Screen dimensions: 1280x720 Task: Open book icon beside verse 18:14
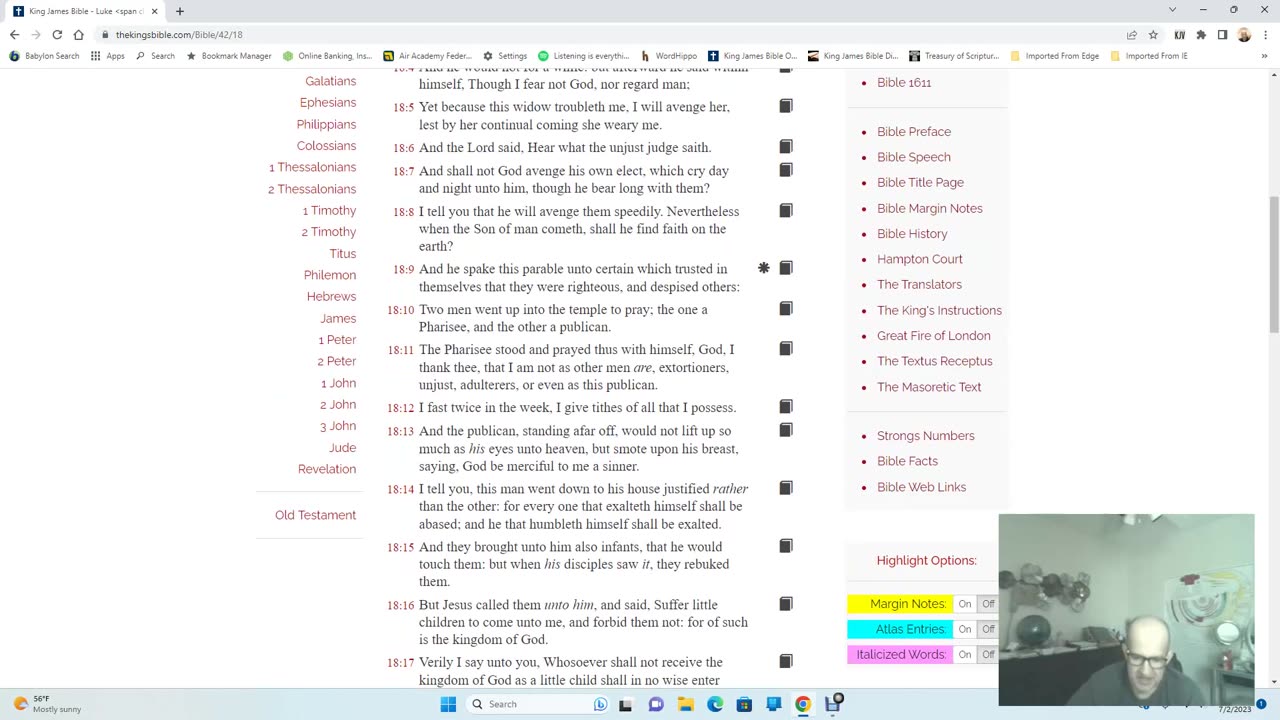[x=786, y=488]
